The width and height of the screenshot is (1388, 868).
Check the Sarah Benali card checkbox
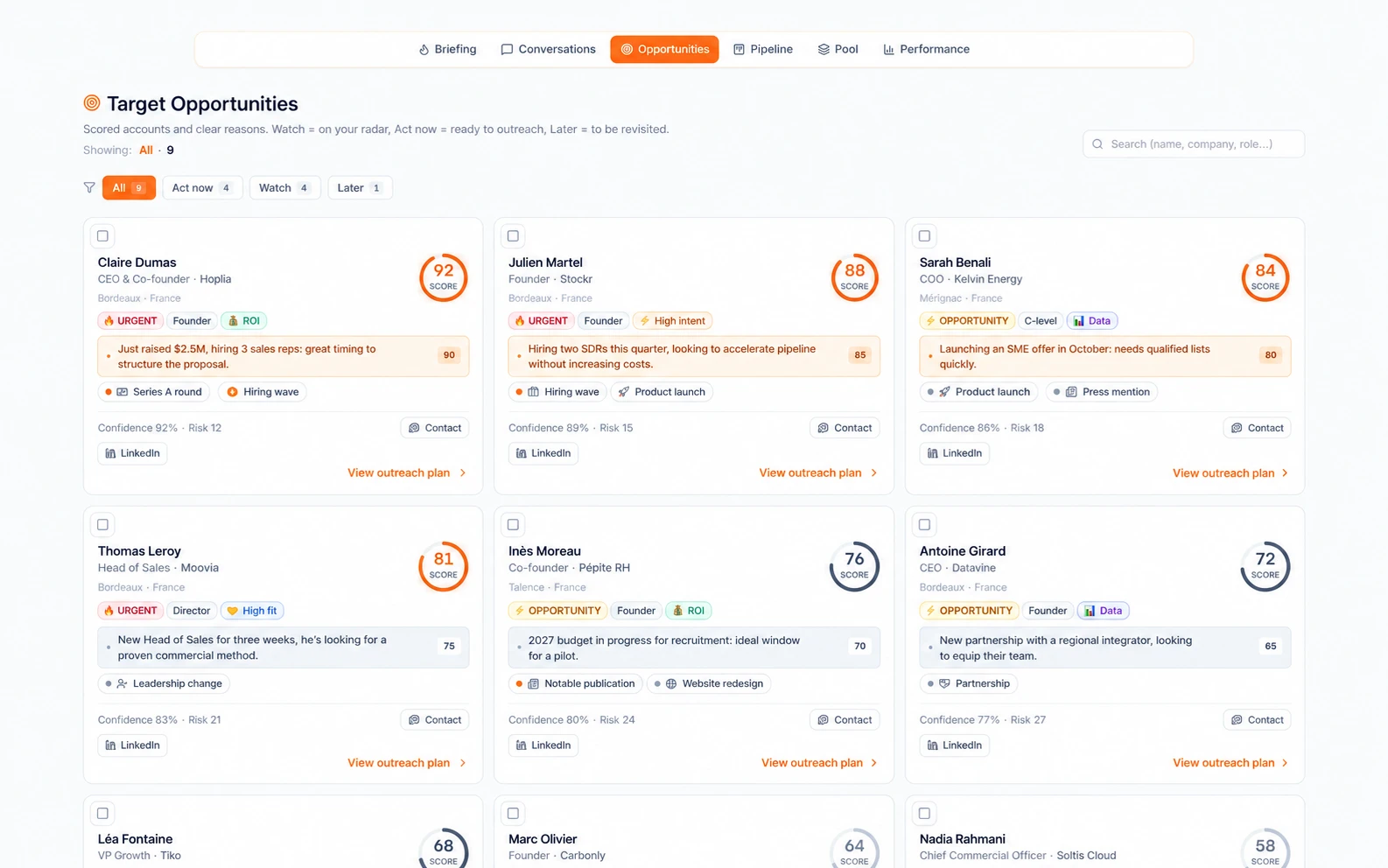[924, 235]
